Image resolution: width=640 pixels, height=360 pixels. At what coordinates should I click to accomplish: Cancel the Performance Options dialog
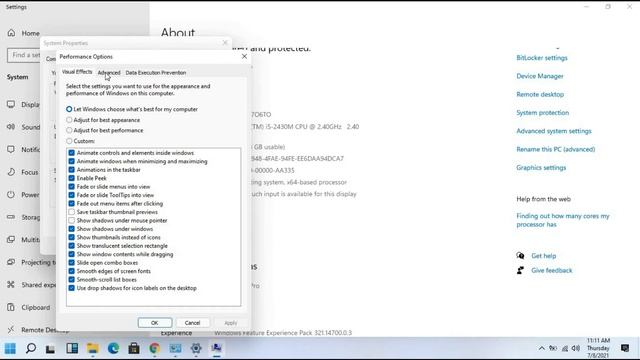coord(192,322)
